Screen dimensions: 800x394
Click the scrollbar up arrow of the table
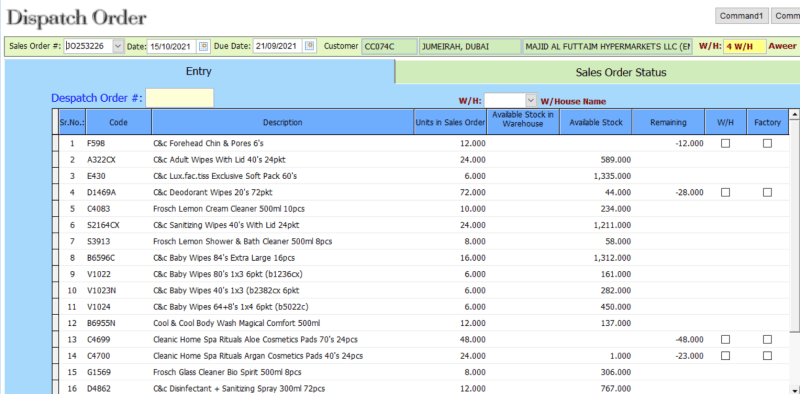[x=794, y=114]
